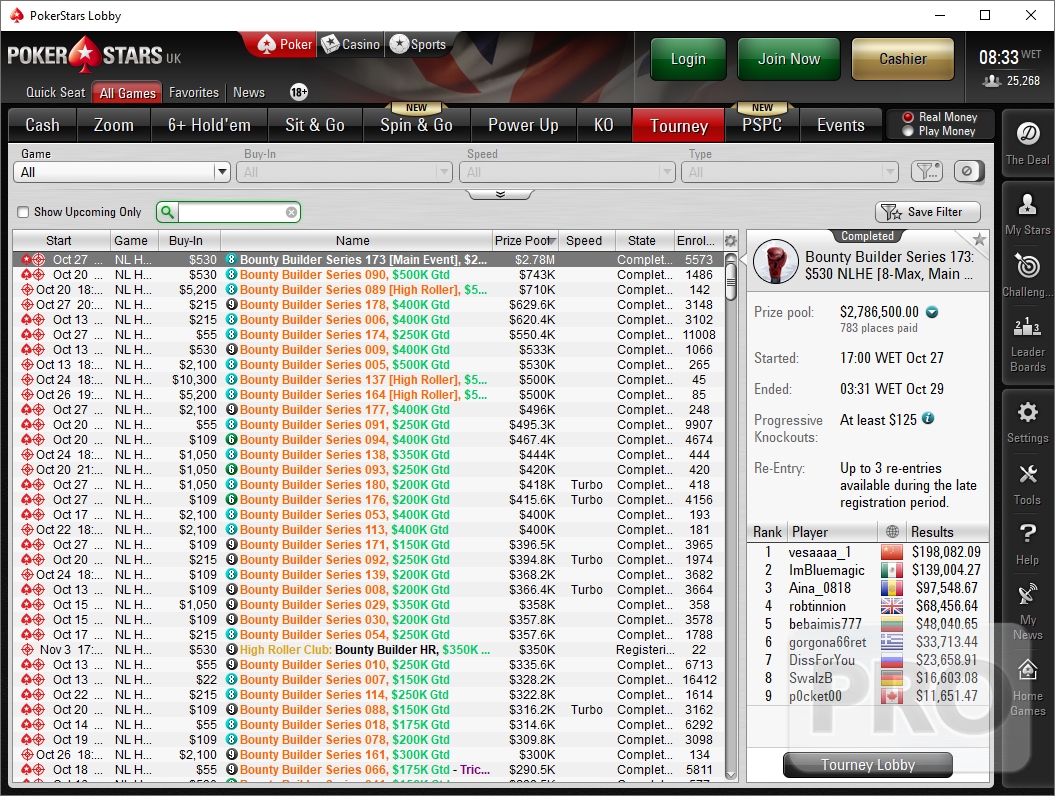
Task: Select Play Money radio button
Action: [908, 131]
